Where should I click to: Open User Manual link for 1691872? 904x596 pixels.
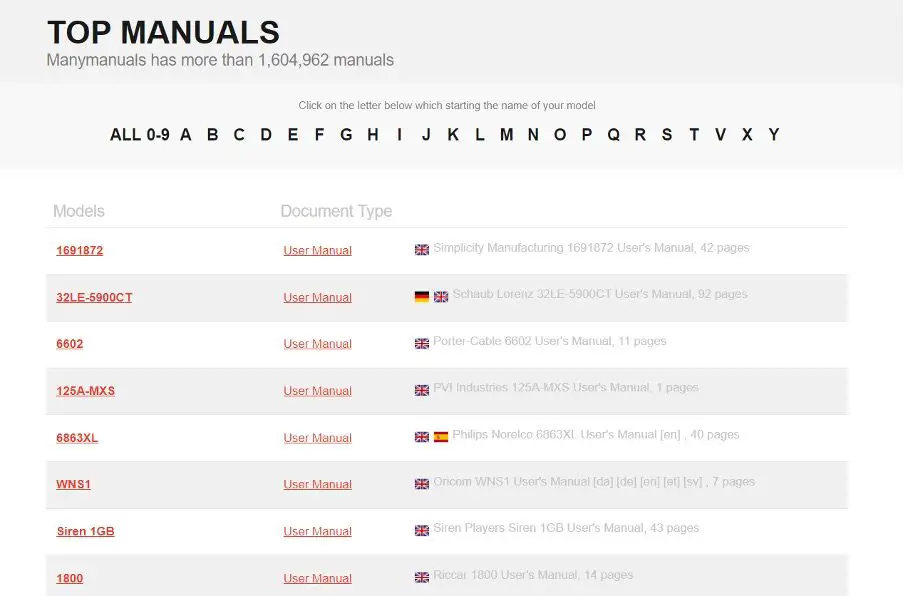click(318, 251)
